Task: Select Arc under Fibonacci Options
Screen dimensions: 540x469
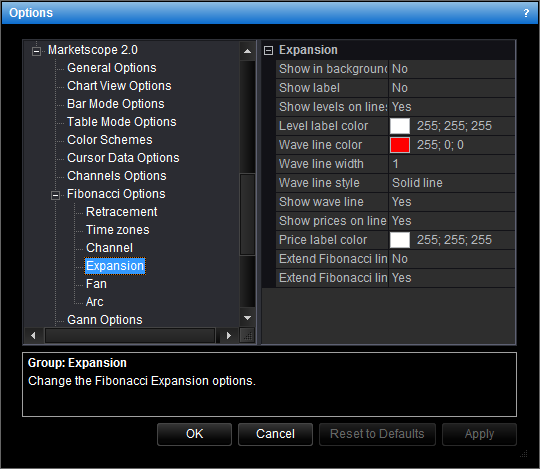Action: [x=94, y=302]
